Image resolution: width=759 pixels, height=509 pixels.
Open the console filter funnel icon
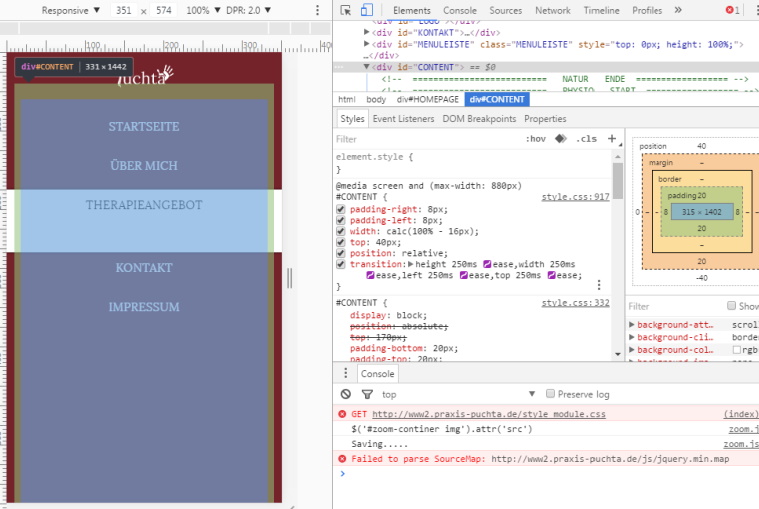tap(367, 394)
